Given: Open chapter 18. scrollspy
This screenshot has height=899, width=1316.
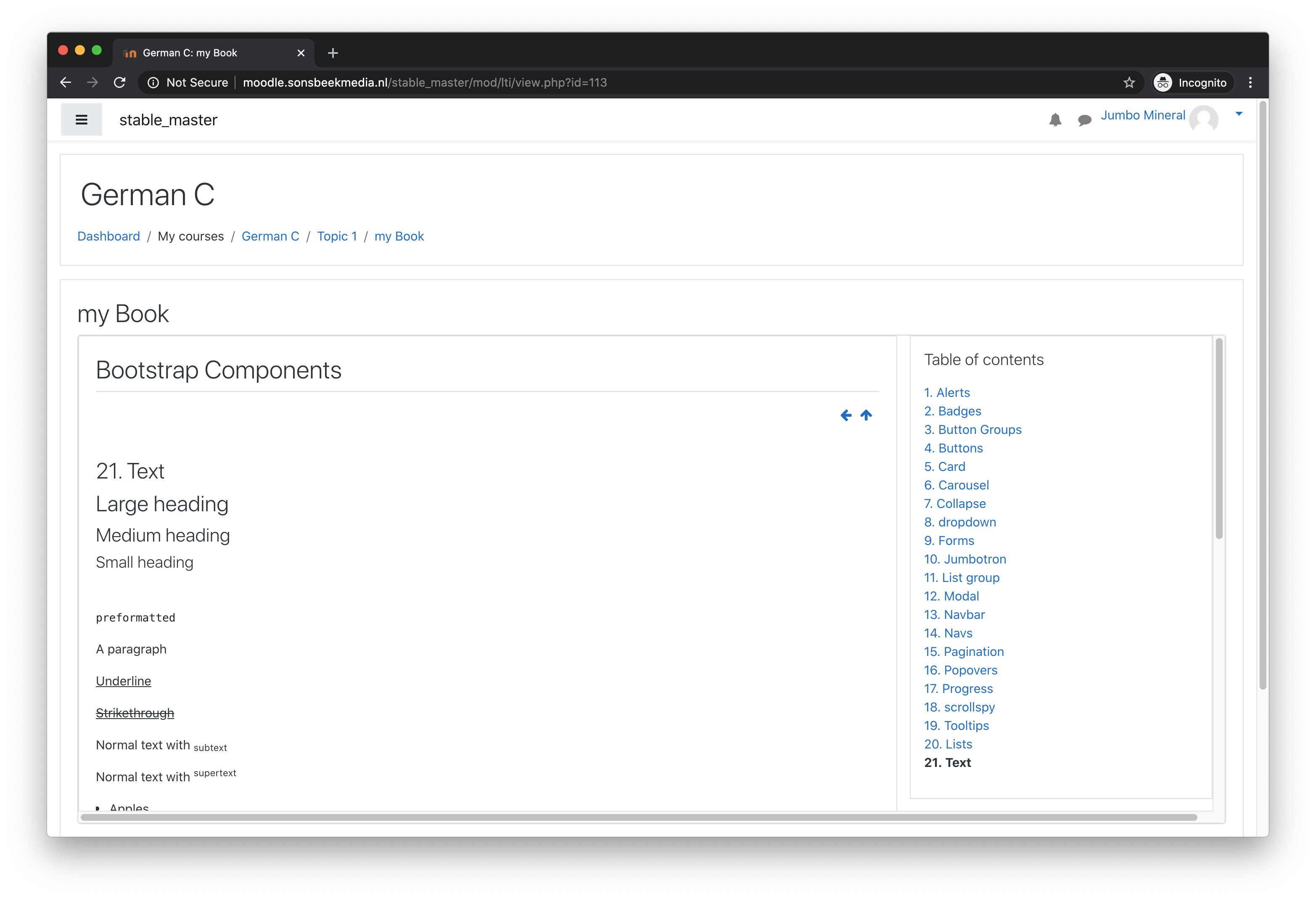Looking at the screenshot, I should [959, 707].
